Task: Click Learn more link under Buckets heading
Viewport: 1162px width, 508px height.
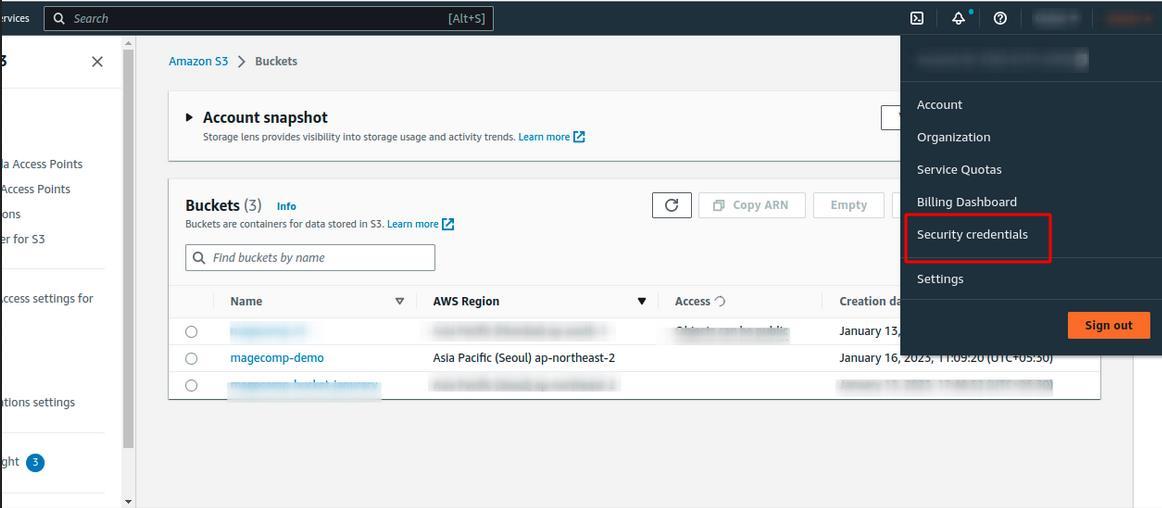Action: coord(413,224)
